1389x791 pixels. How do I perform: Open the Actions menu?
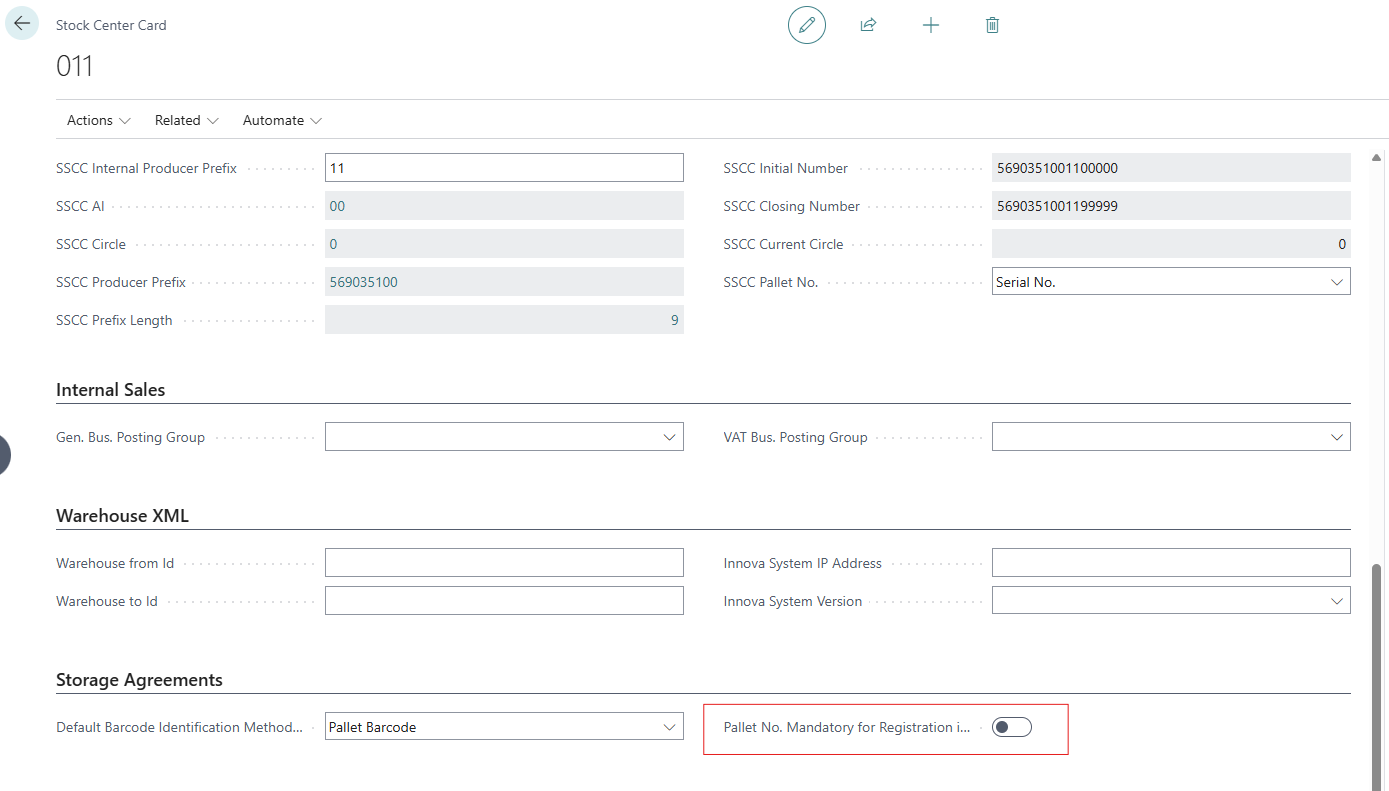[x=98, y=120]
